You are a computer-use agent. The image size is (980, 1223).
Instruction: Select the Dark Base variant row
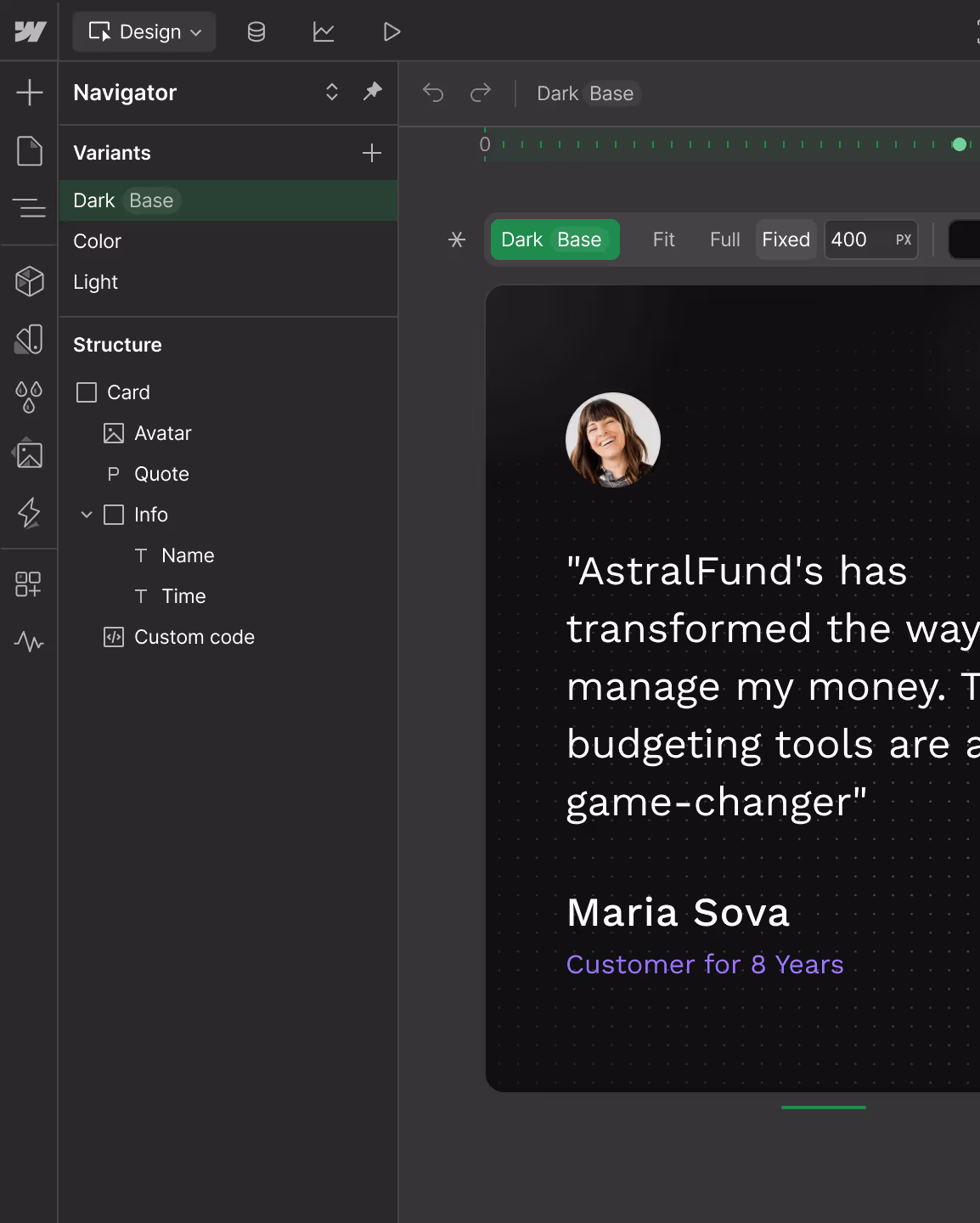(228, 200)
